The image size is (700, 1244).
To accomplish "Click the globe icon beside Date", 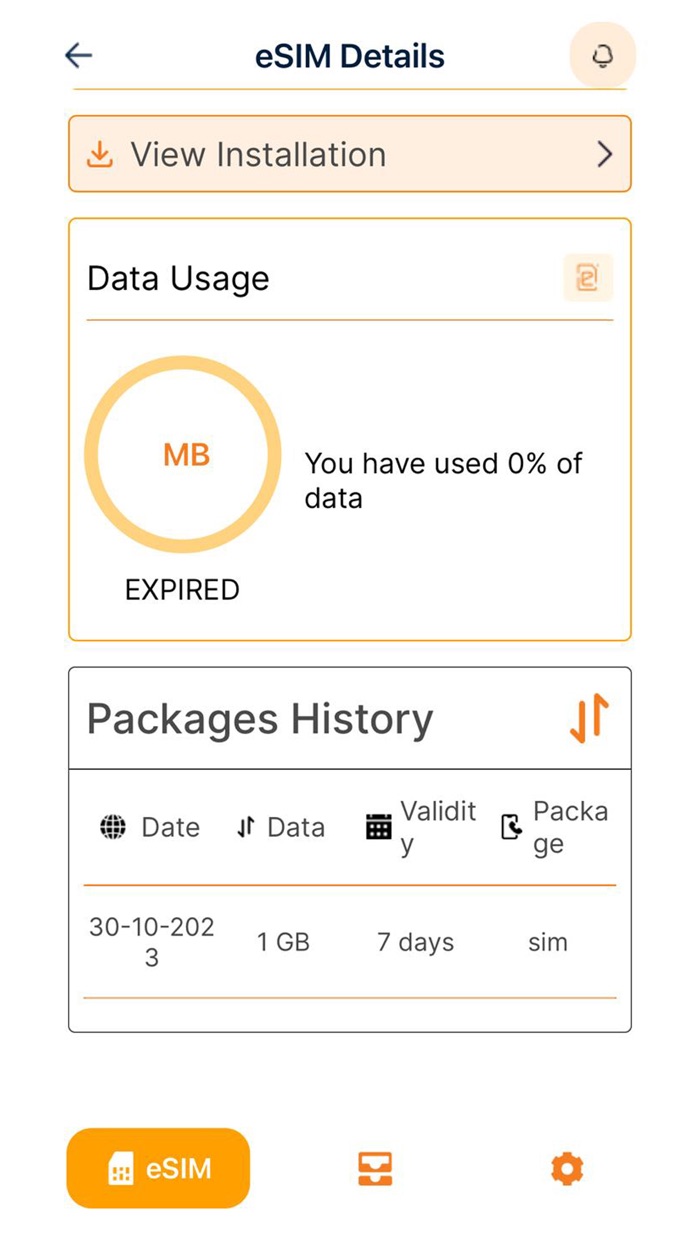I will [112, 827].
